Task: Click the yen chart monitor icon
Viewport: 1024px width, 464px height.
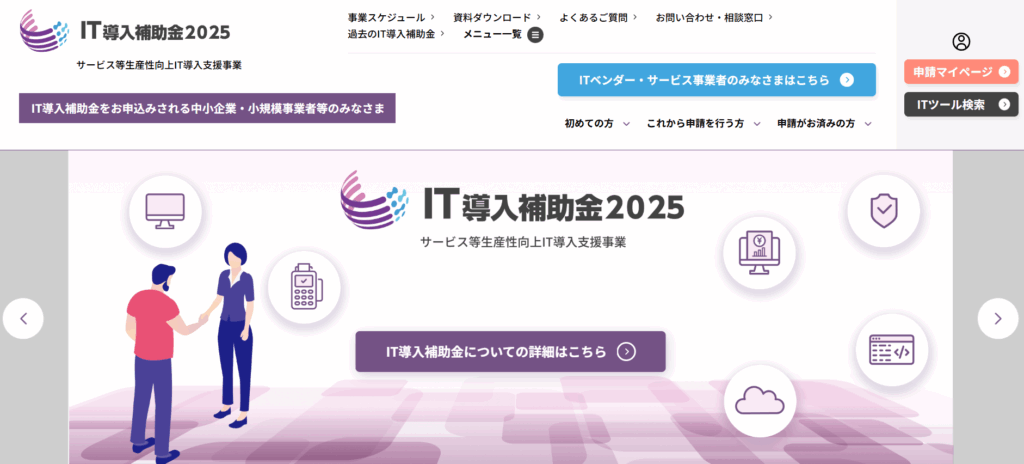Action: [x=758, y=253]
